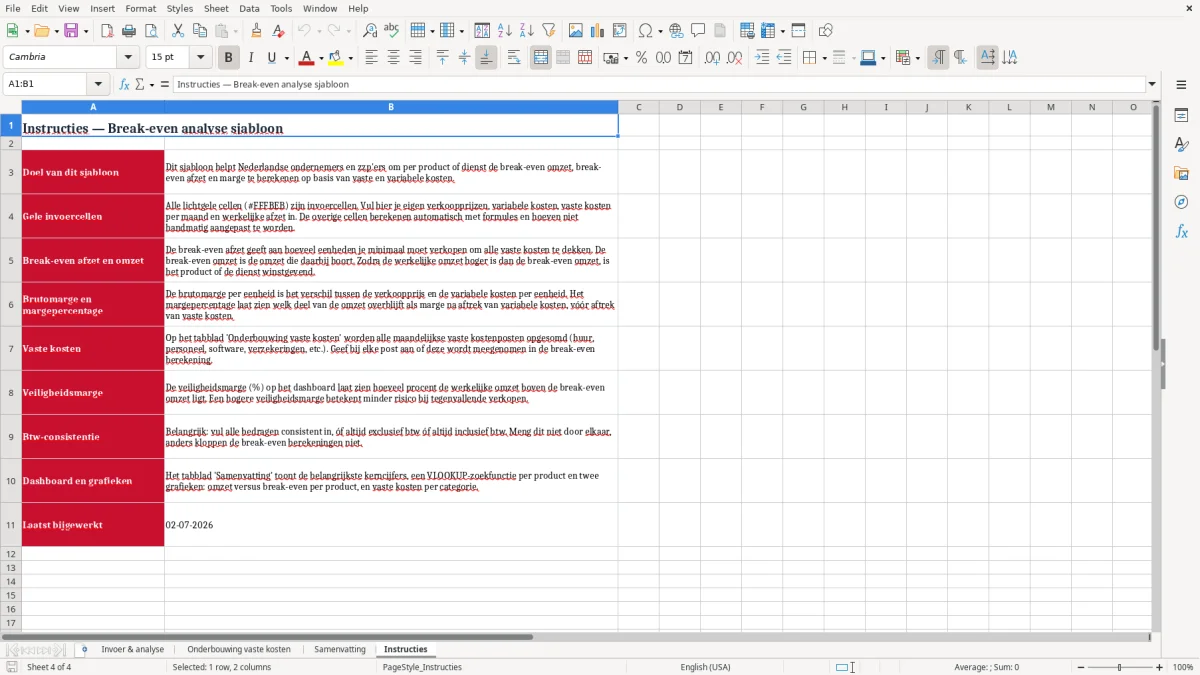Switch to the Invoer & analyse sheet tab
Screen dimensions: 1200x675
click(x=132, y=650)
